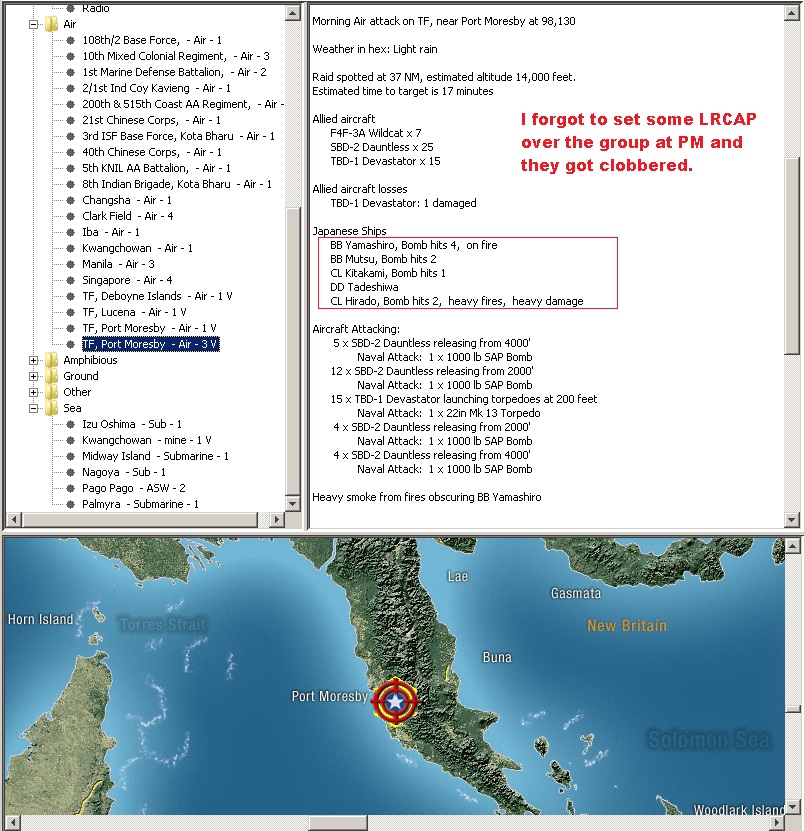Screen dimensions: 805x831
Task: Collapse the Sea folder
Action: (33, 408)
